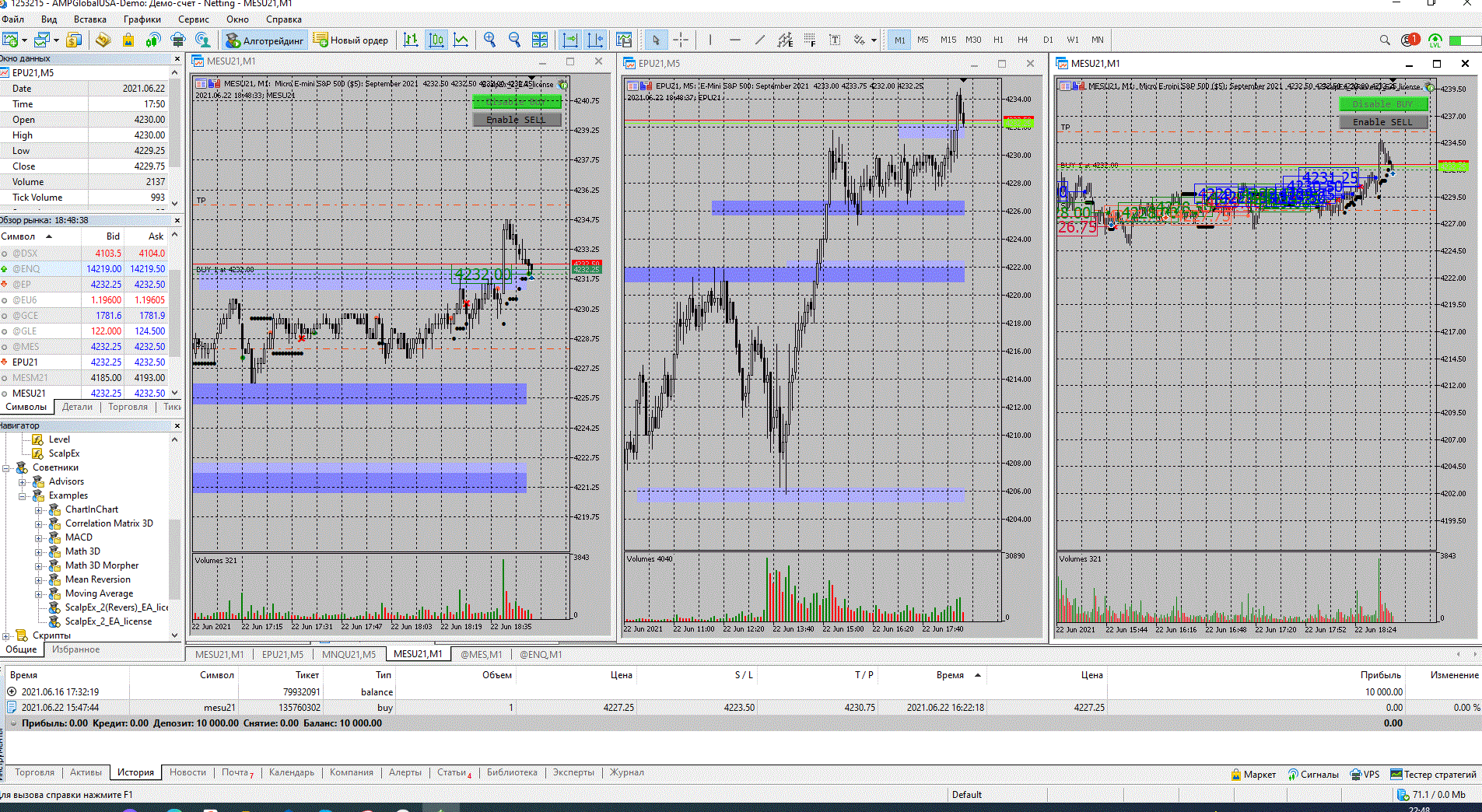The width and height of the screenshot is (1482, 812).
Task: Open the Тестер стратегий link
Action: click(1433, 774)
